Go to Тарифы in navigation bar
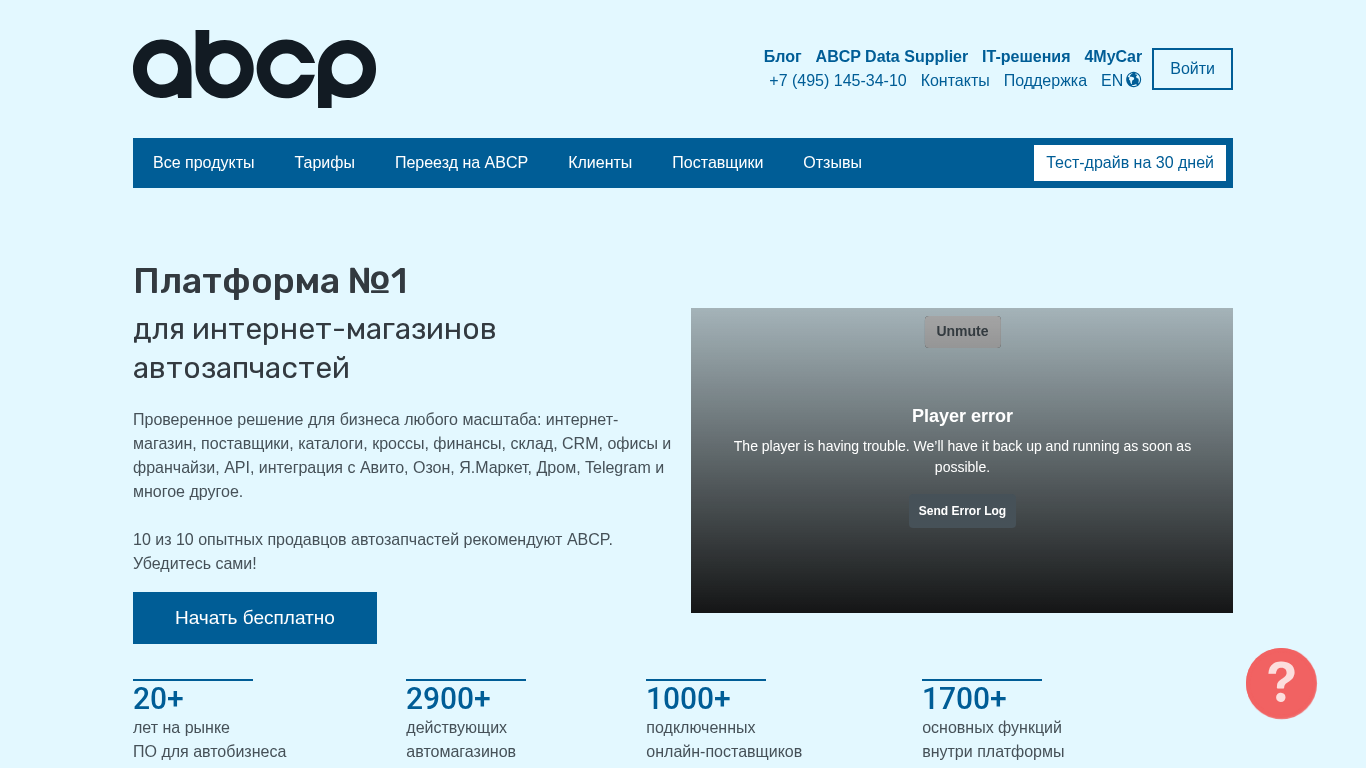 (x=325, y=163)
